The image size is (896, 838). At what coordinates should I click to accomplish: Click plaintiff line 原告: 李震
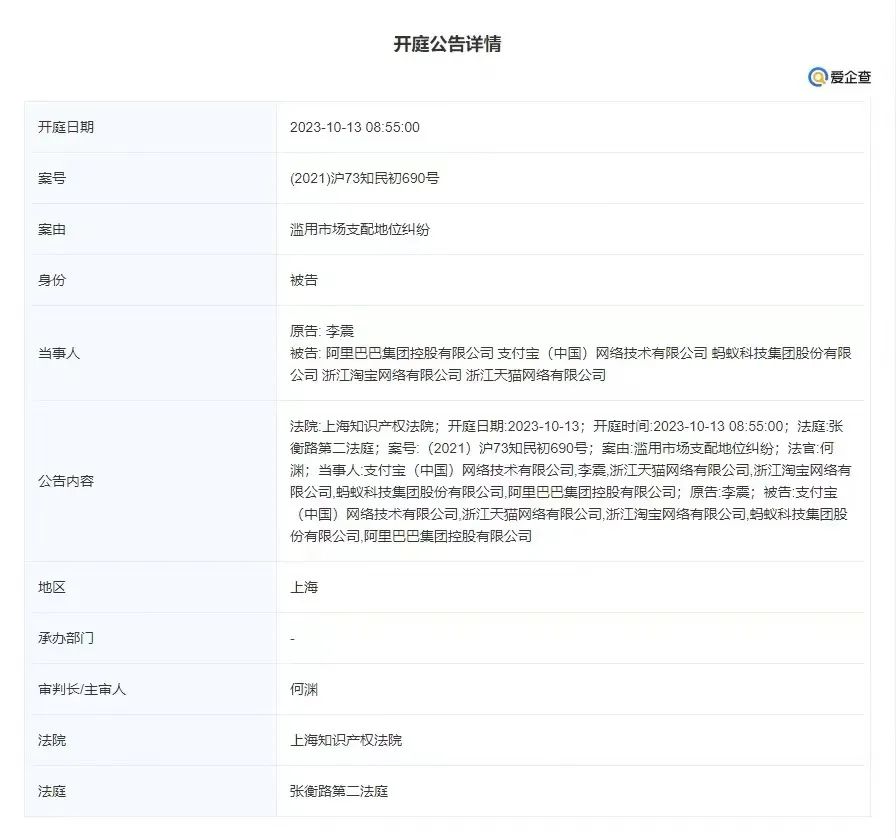322,331
